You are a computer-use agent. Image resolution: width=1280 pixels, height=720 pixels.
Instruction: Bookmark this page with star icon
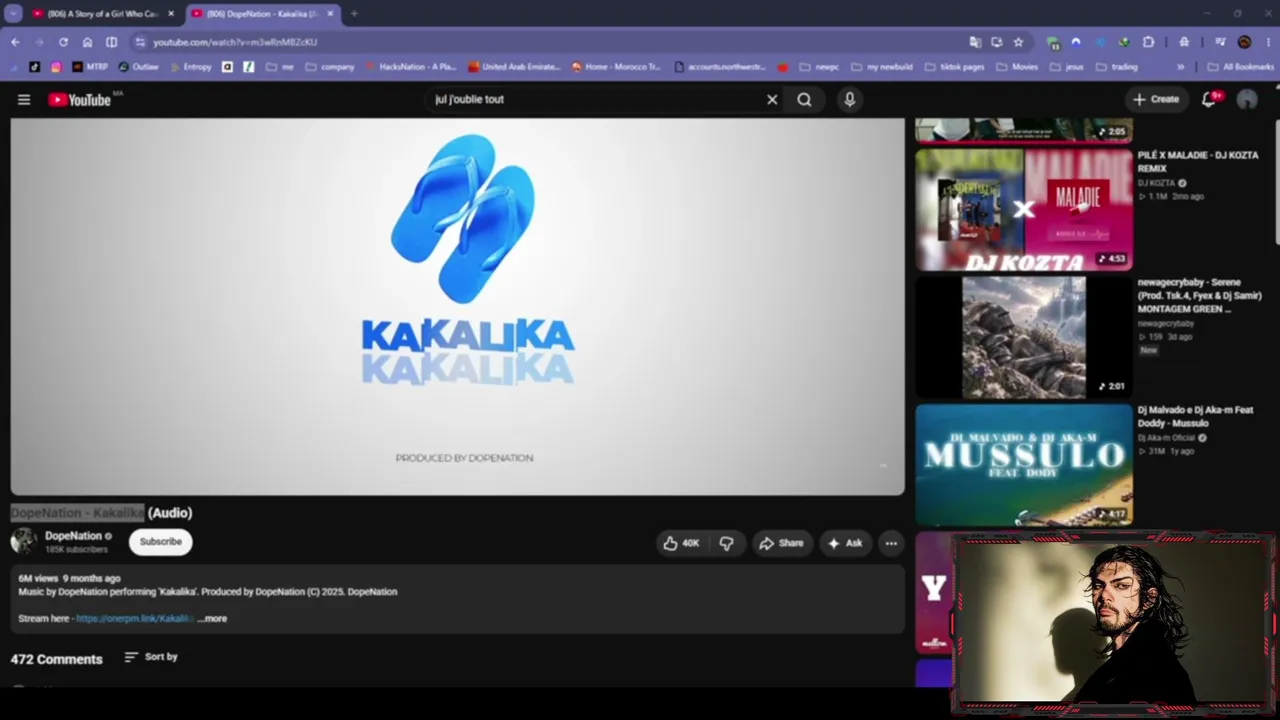pos(1018,42)
